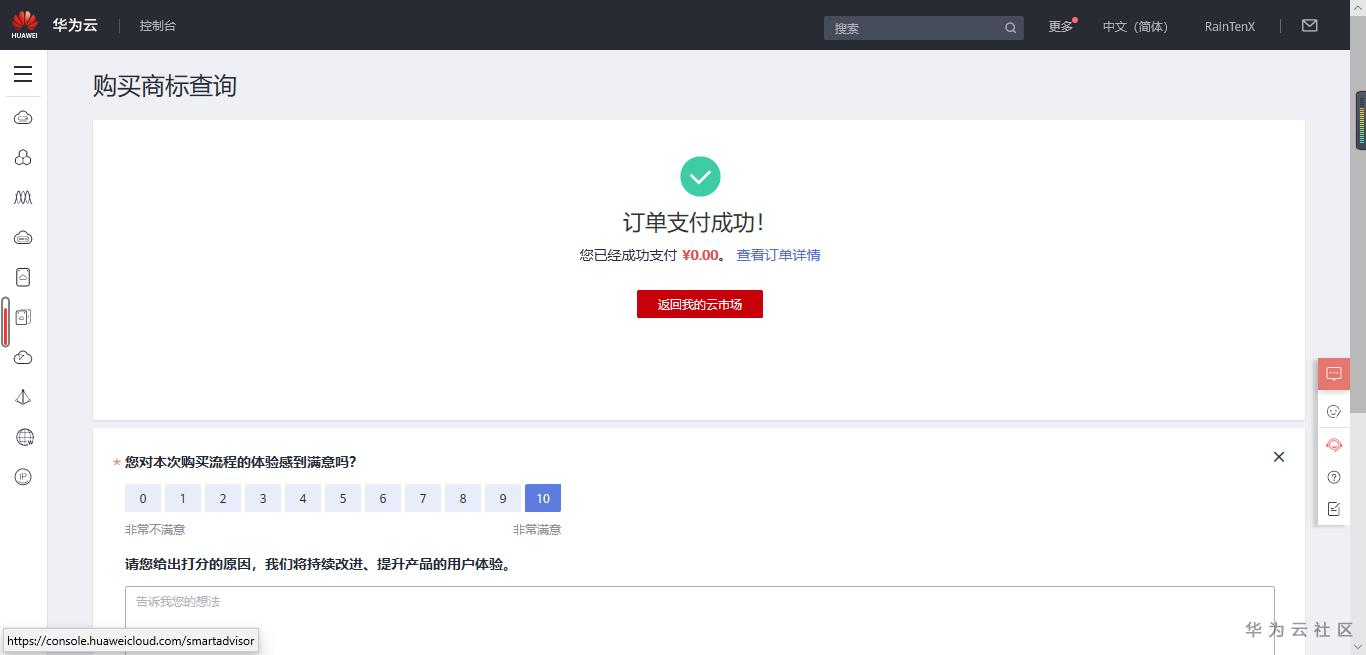Viewport: 1366px width, 655px height.
Task: Click the 非常满意 label
Action: (537, 530)
